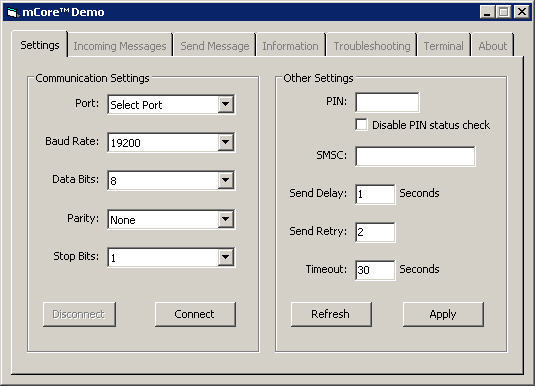
Task: Expand the Baud Rate dropdown
Action: pyautogui.click(x=226, y=142)
